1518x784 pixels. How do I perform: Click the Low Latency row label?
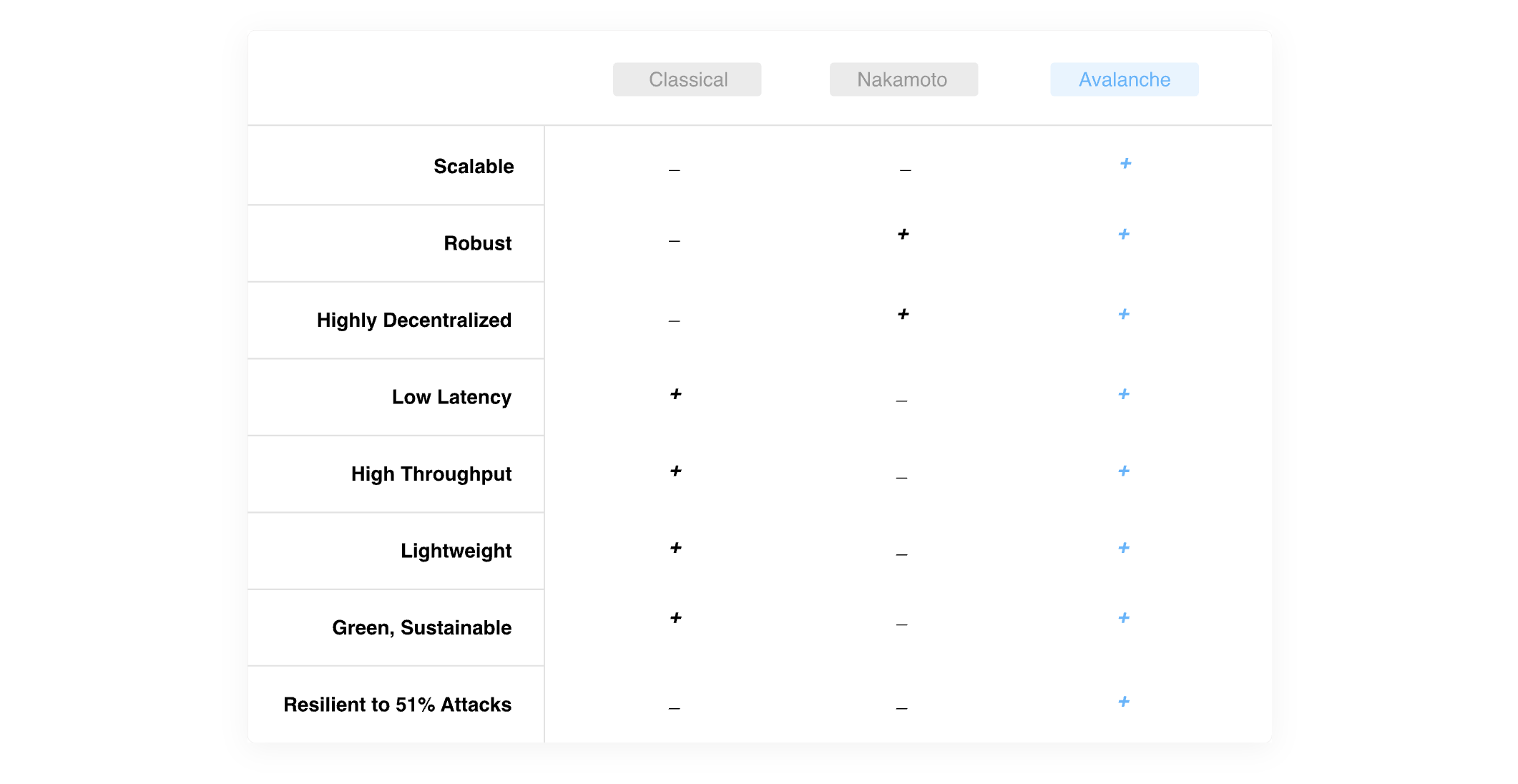[x=451, y=397]
